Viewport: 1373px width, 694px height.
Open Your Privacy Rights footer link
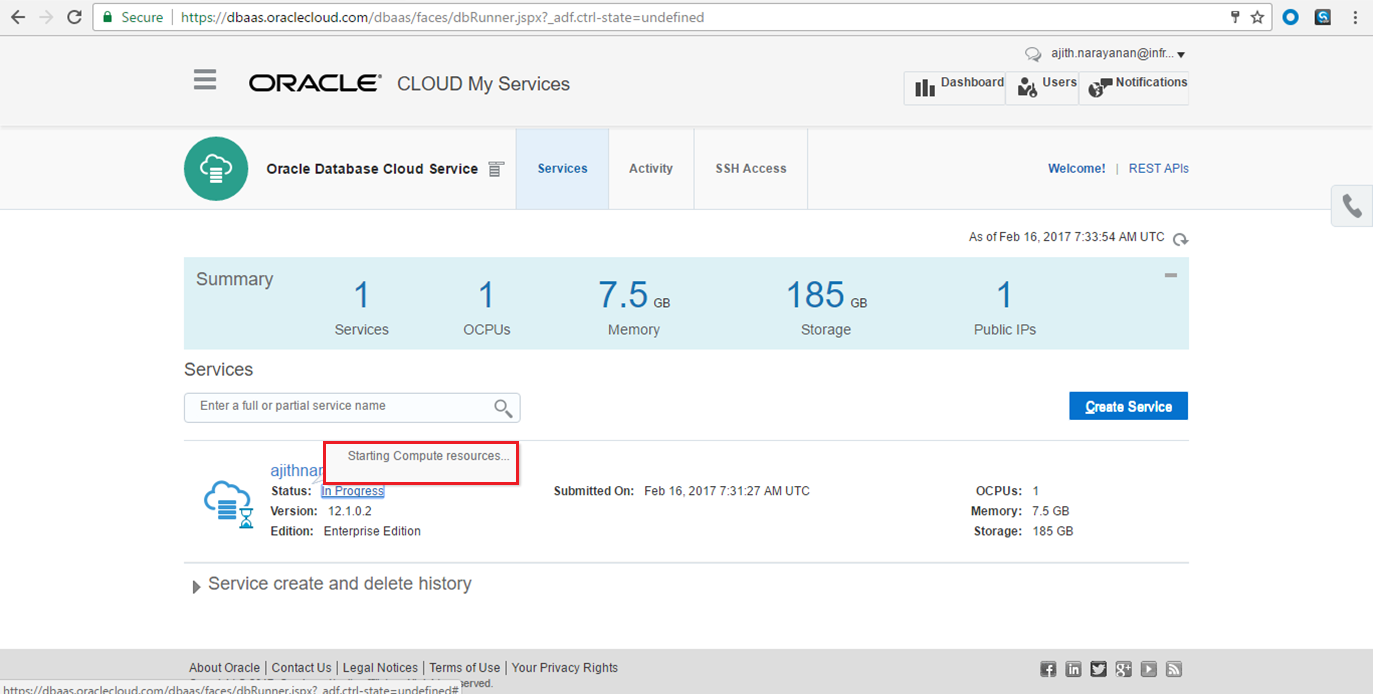pyautogui.click(x=565, y=668)
